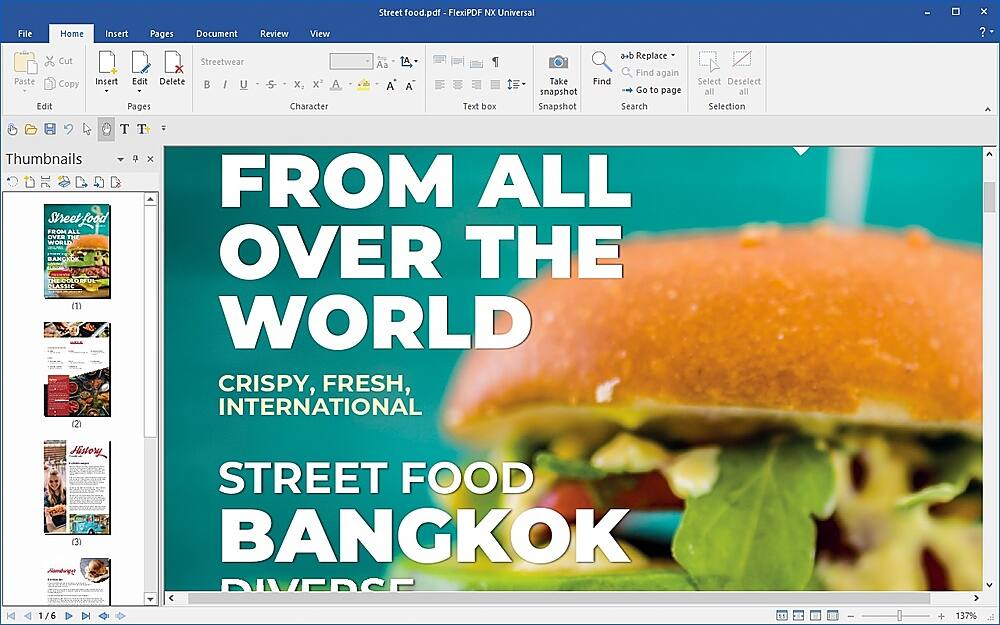
Task: Pin the Thumbnails panel
Action: (x=135, y=159)
